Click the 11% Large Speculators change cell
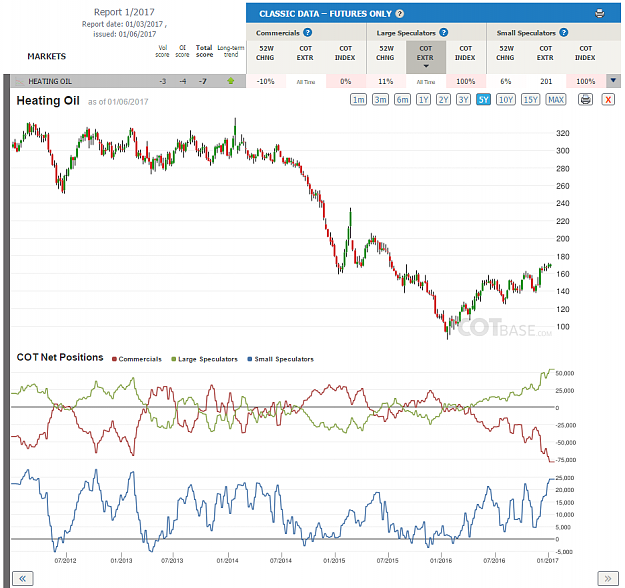The image size is (625, 588). (386, 81)
